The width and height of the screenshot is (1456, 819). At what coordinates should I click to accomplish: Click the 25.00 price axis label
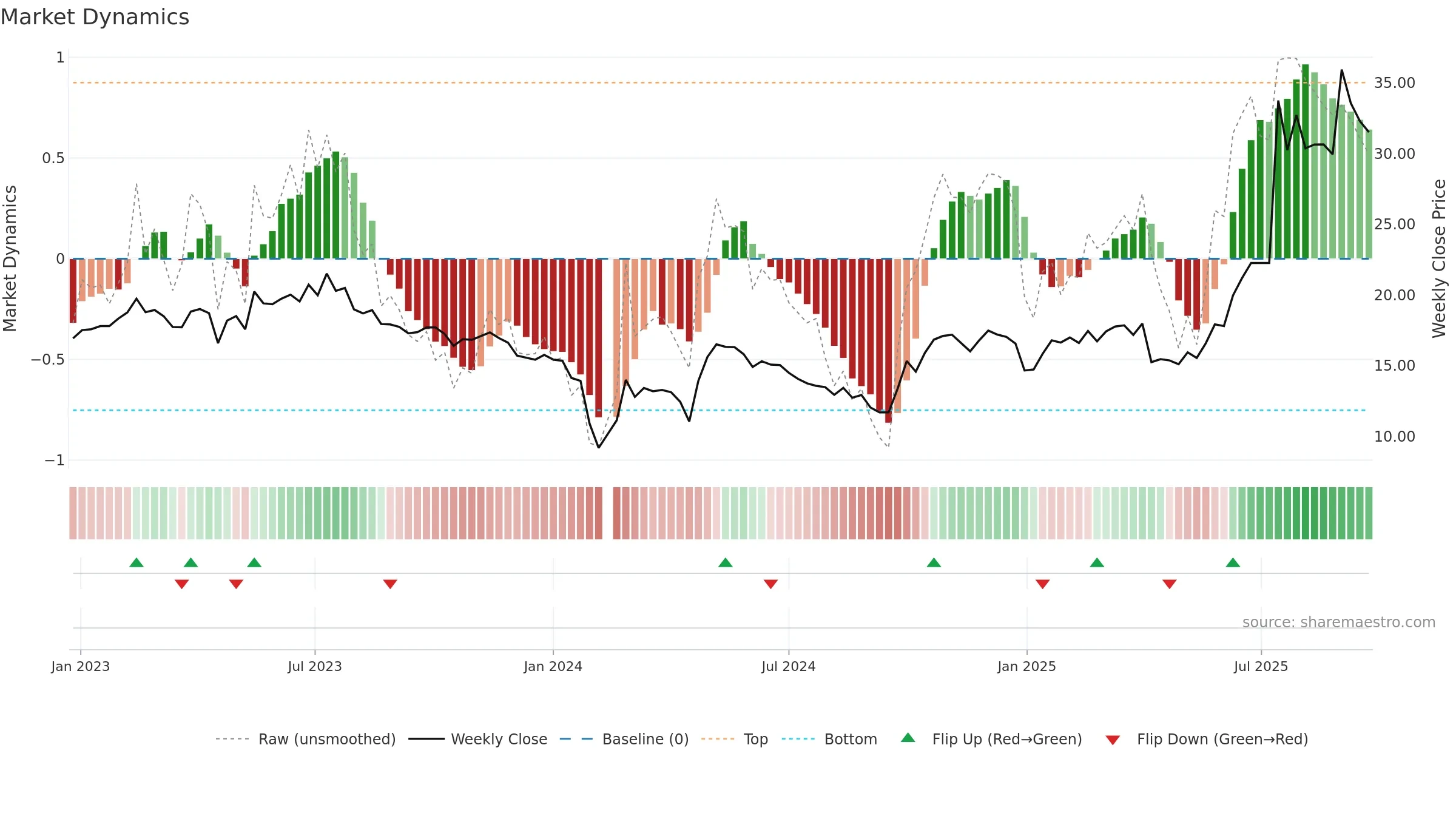coord(1395,224)
